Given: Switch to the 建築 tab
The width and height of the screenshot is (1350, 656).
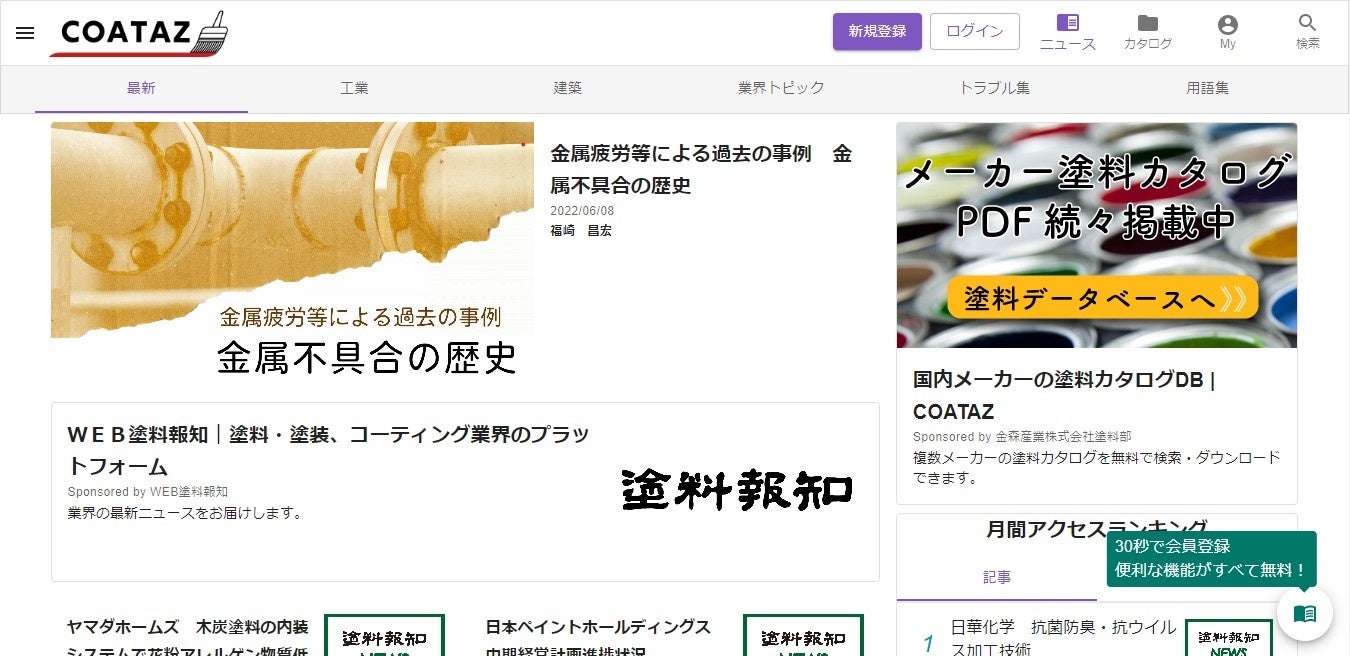Looking at the screenshot, I should pos(568,88).
